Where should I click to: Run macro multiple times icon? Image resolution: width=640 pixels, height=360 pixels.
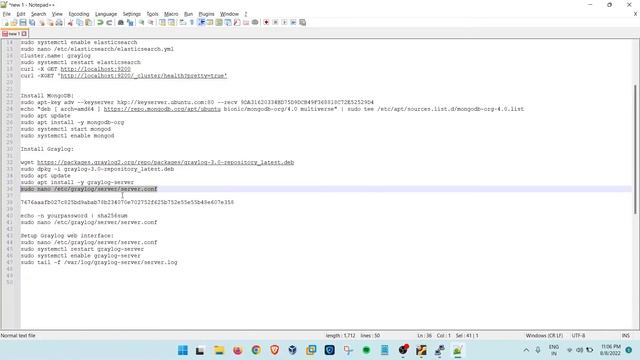[x=293, y=22]
